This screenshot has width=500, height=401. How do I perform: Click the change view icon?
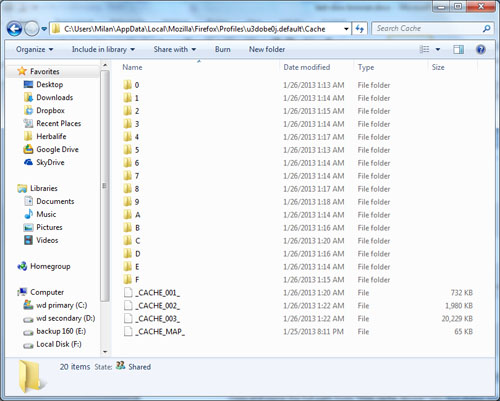(x=424, y=49)
